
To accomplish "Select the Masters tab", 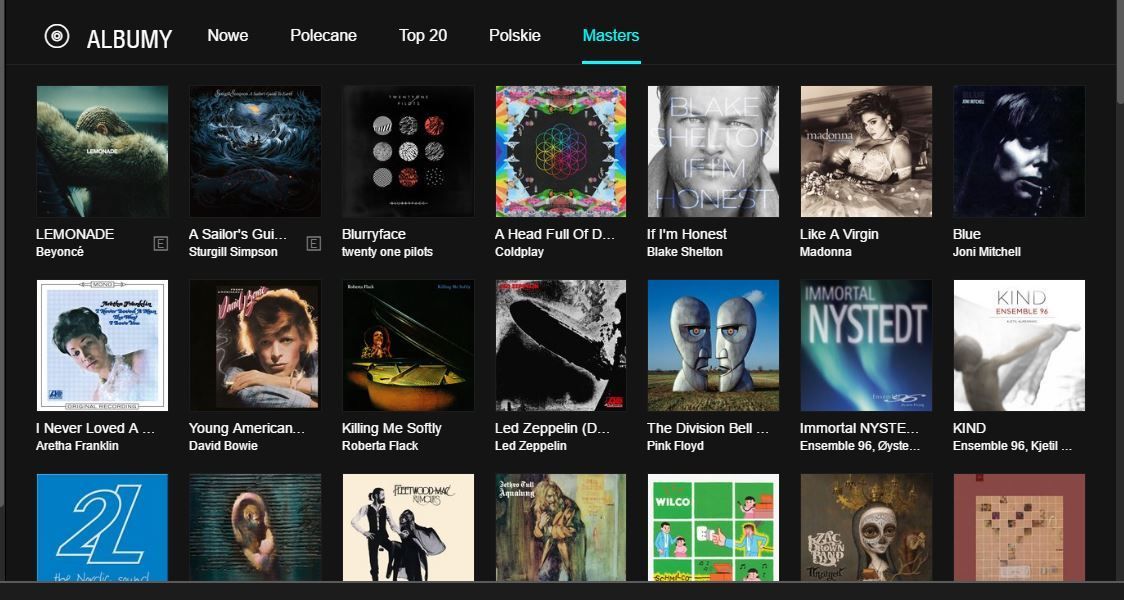I will click(x=611, y=35).
